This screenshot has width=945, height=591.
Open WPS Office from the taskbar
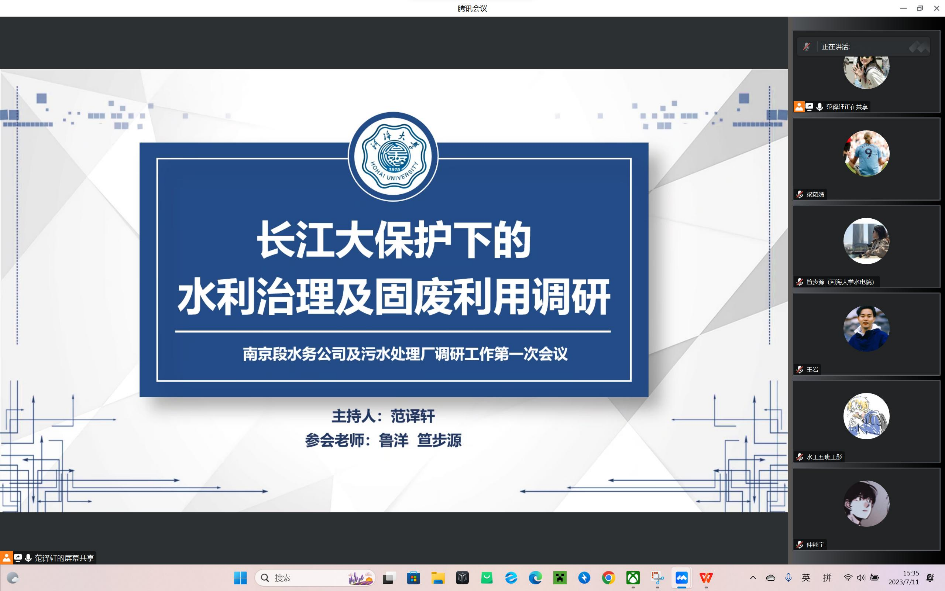pos(707,578)
